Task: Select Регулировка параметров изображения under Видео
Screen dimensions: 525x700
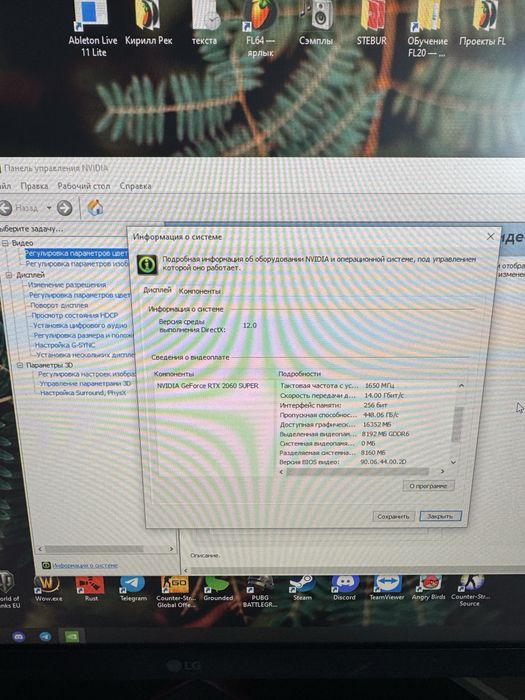Action: coord(77,264)
